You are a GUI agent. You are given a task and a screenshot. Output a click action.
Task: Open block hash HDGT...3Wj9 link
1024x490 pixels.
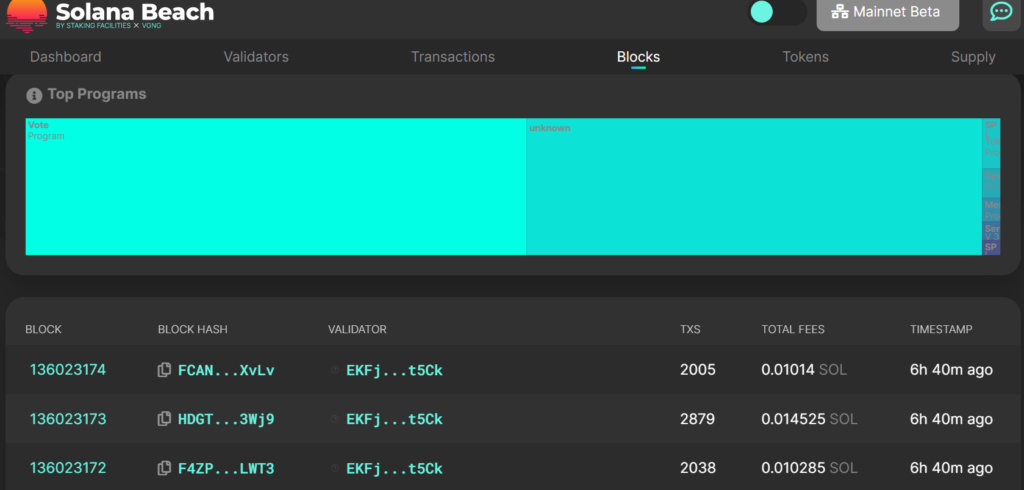point(226,419)
